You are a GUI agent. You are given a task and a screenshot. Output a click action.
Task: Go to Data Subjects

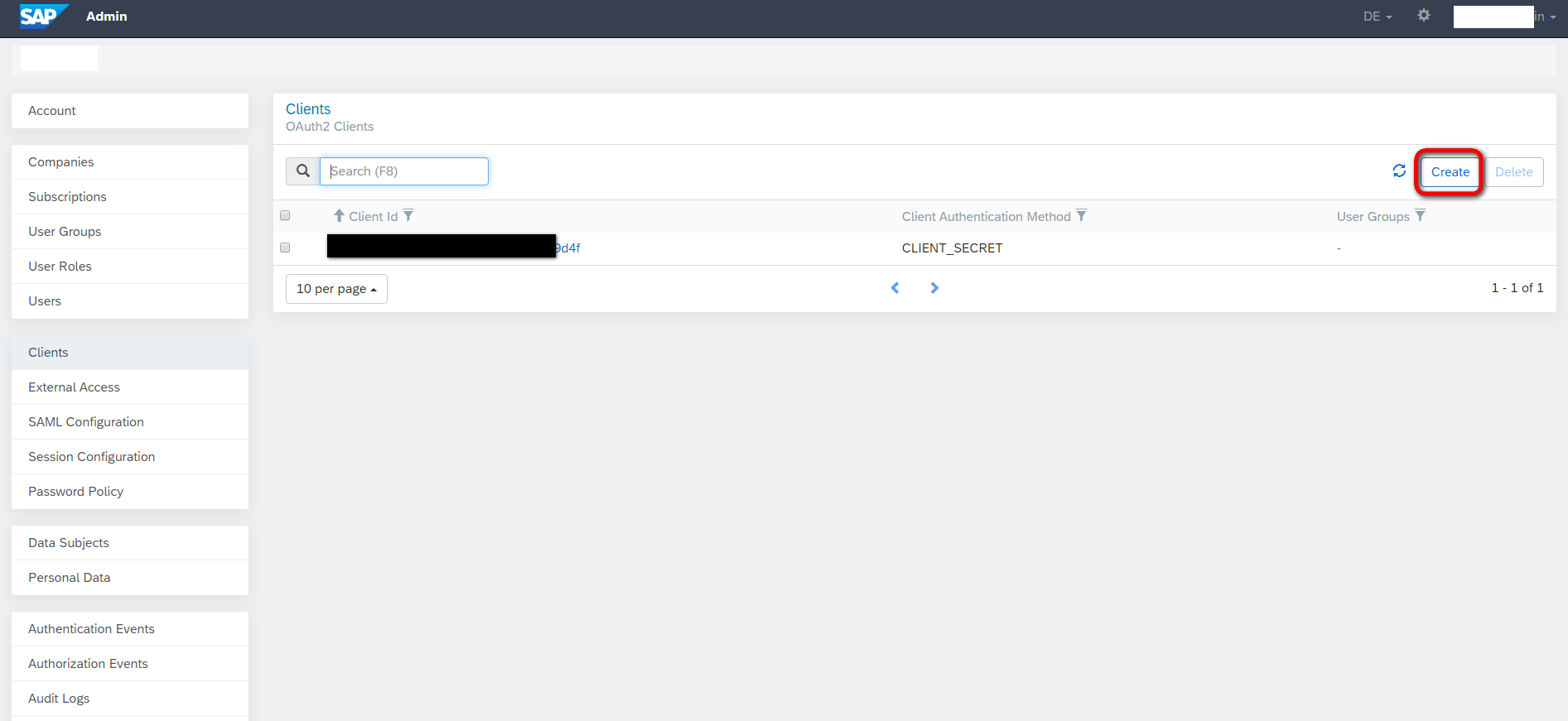tap(130, 543)
